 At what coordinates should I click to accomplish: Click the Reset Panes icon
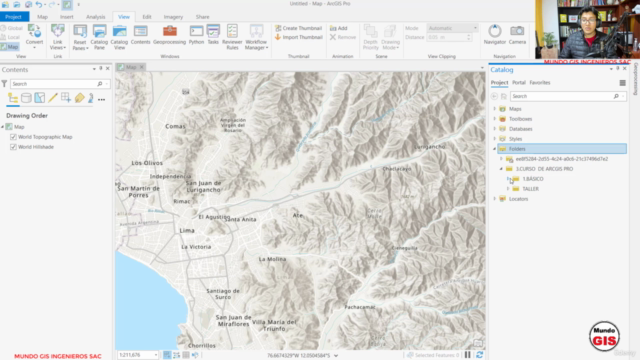[80, 37]
